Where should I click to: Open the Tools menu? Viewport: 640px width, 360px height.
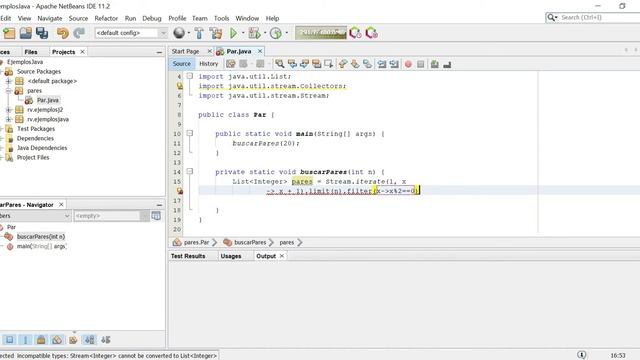click(222, 18)
